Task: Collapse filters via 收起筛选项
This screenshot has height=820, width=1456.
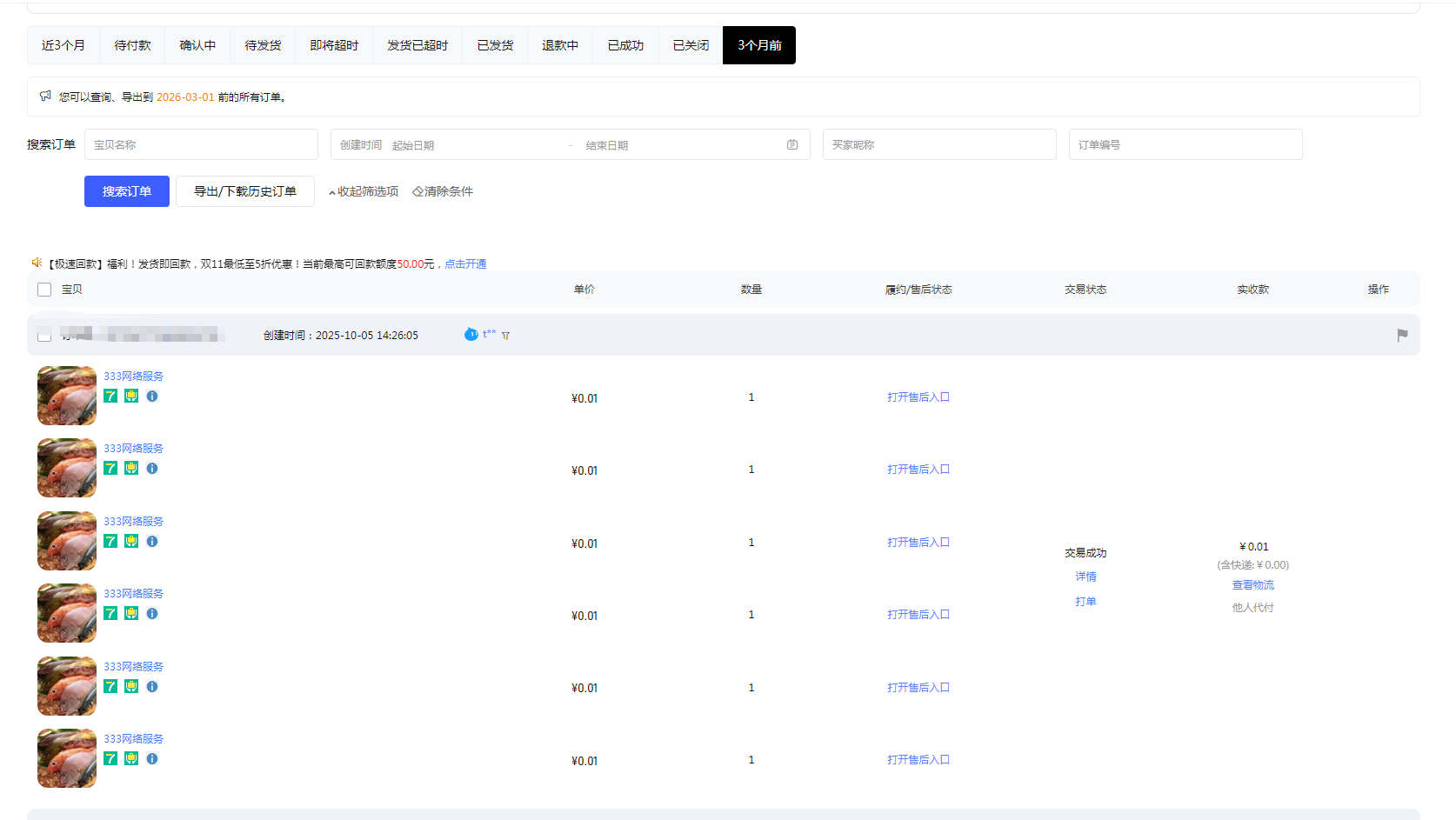Action: [364, 191]
